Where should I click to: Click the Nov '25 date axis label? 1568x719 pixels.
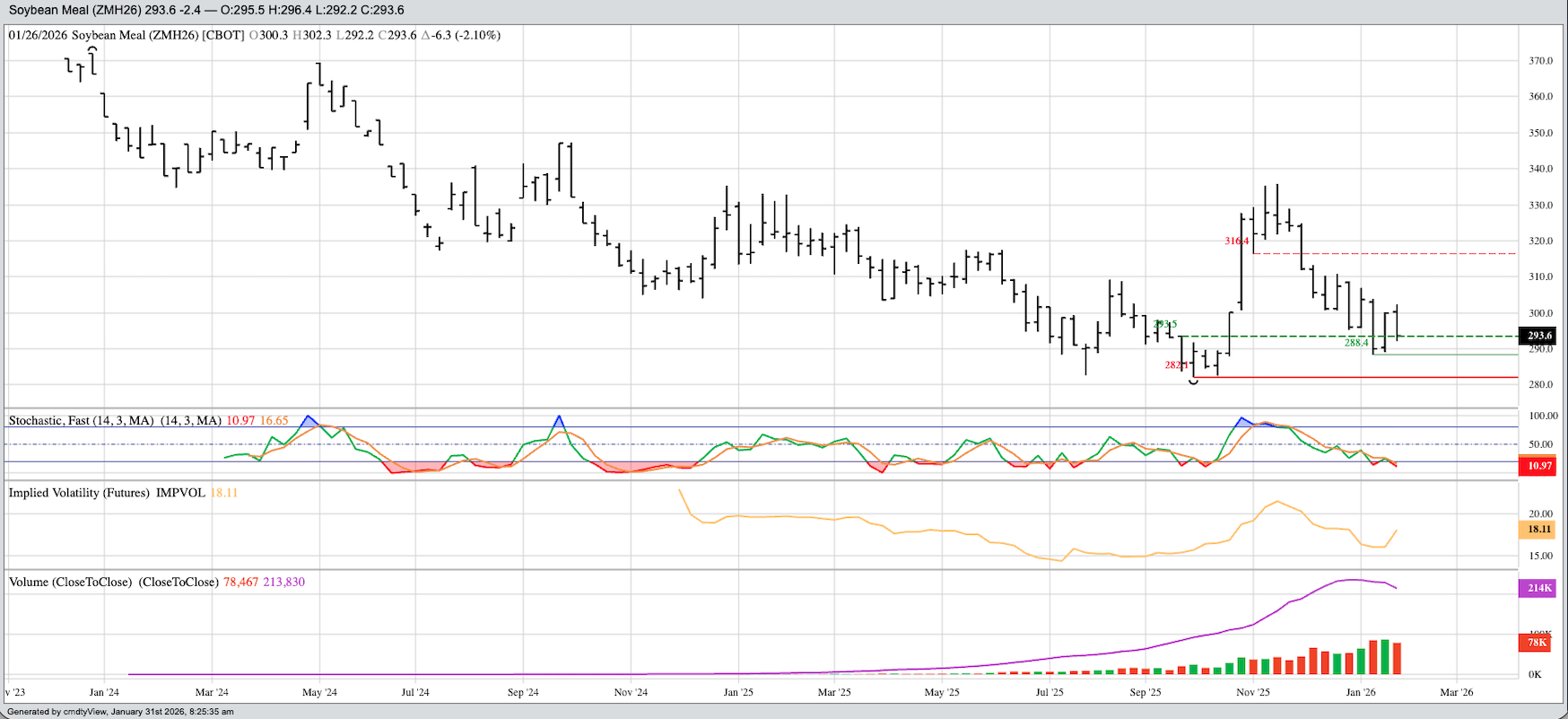pos(1252,692)
